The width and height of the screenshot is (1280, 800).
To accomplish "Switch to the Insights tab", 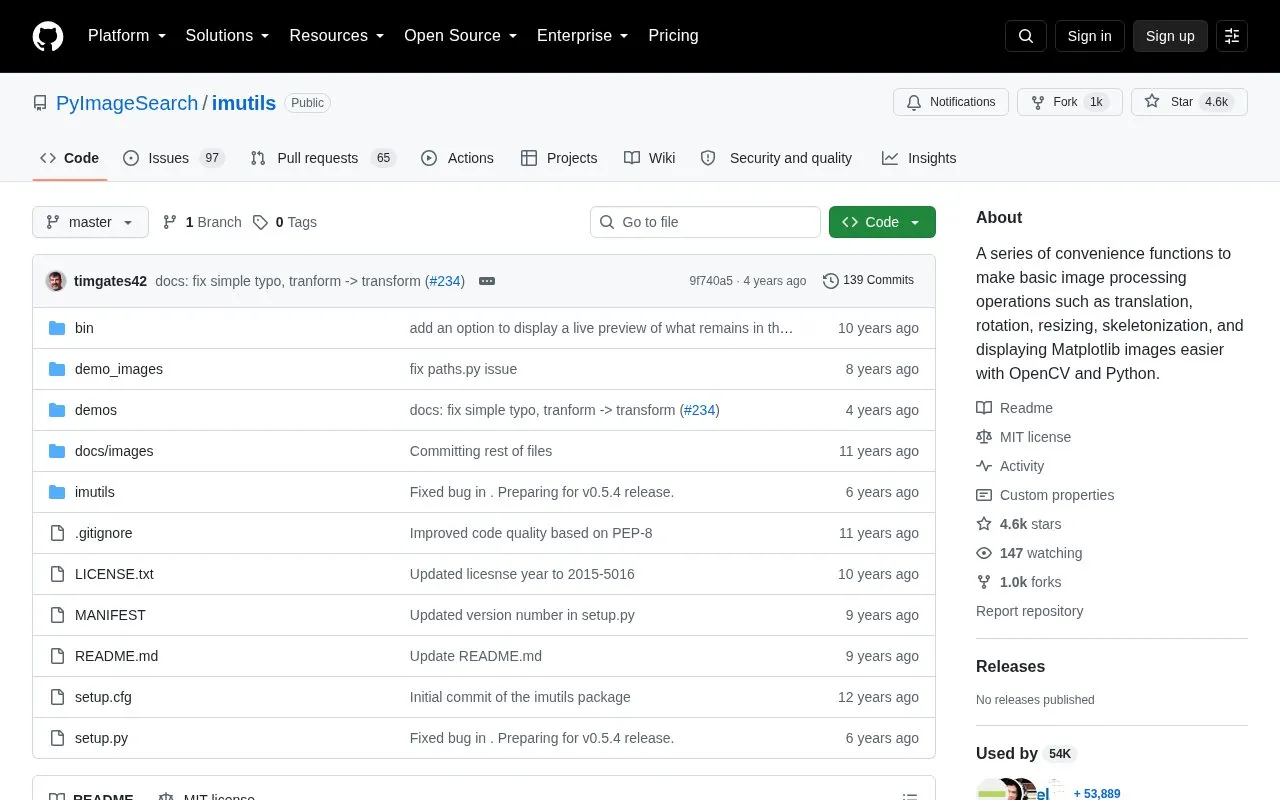I will [x=919, y=158].
